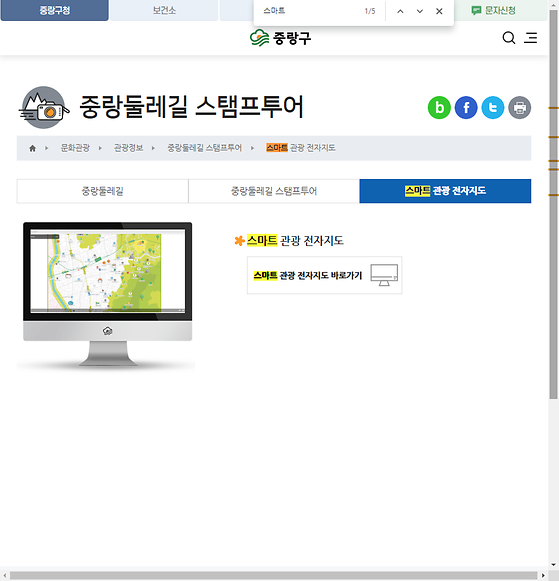
Task: Open 문화관광 breadcrumb link
Action: (75, 148)
